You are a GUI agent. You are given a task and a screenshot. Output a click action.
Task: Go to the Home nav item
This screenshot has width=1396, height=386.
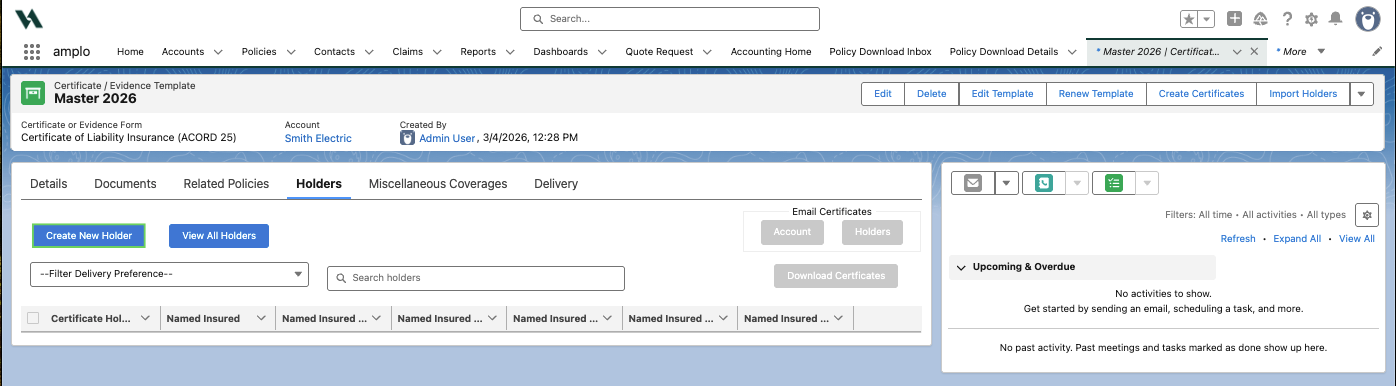[x=130, y=52]
